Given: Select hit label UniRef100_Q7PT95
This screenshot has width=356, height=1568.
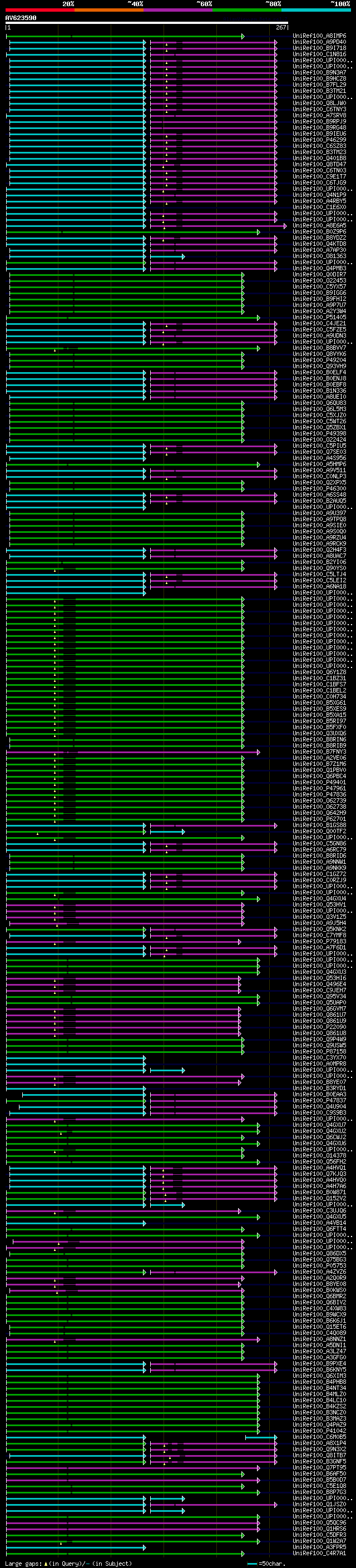Looking at the screenshot, I should tap(319, 1467).
